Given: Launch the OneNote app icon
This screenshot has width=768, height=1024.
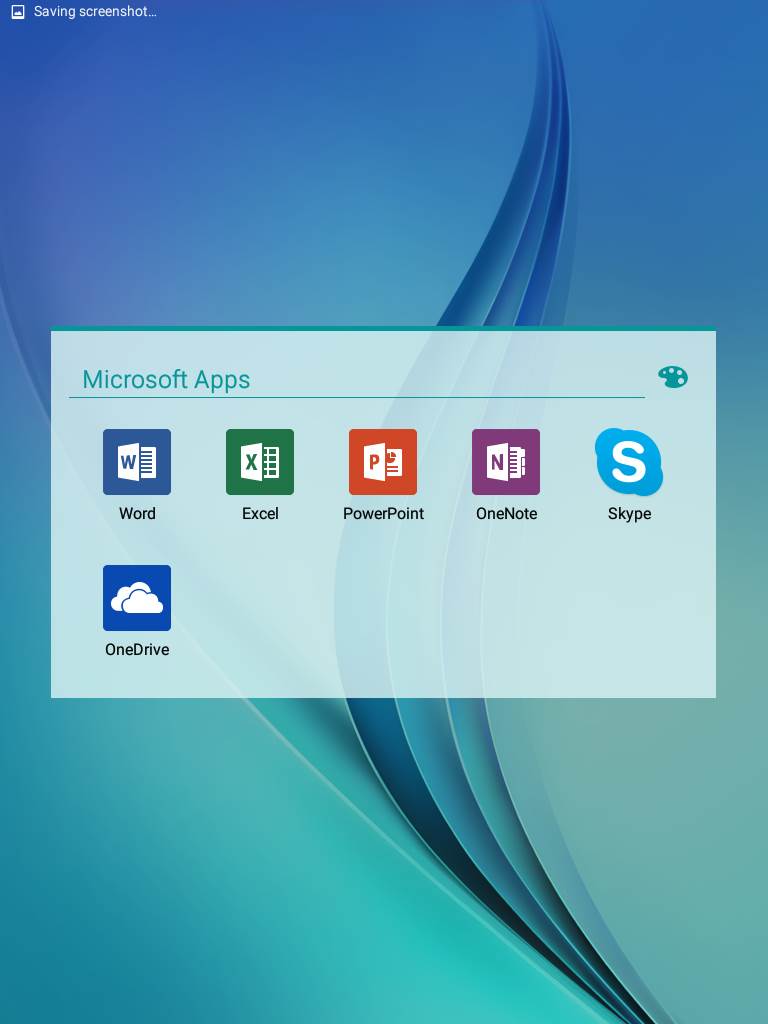Looking at the screenshot, I should click(506, 462).
